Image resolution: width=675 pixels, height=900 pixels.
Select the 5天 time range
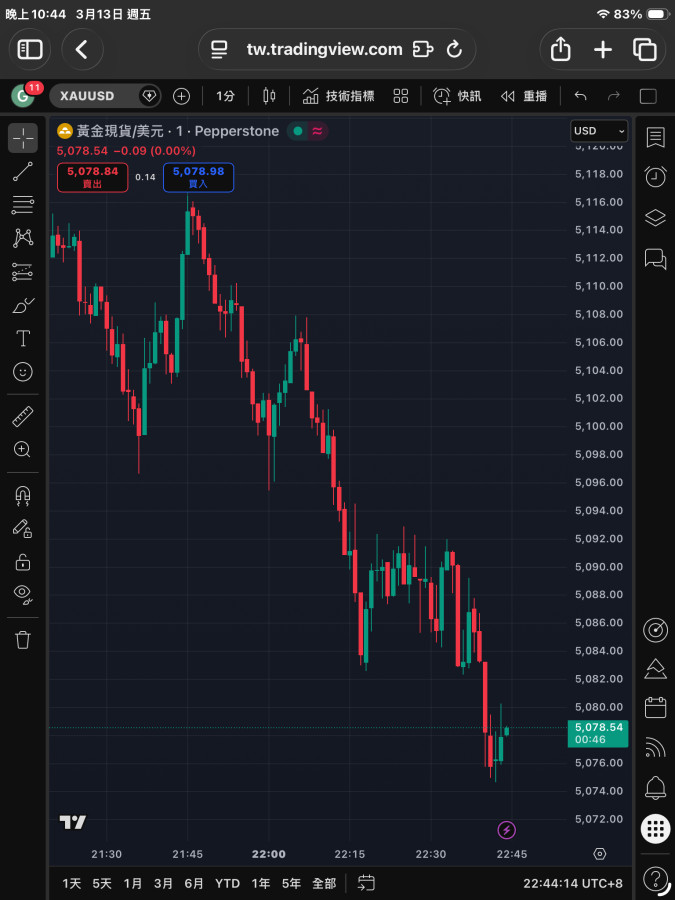102,883
